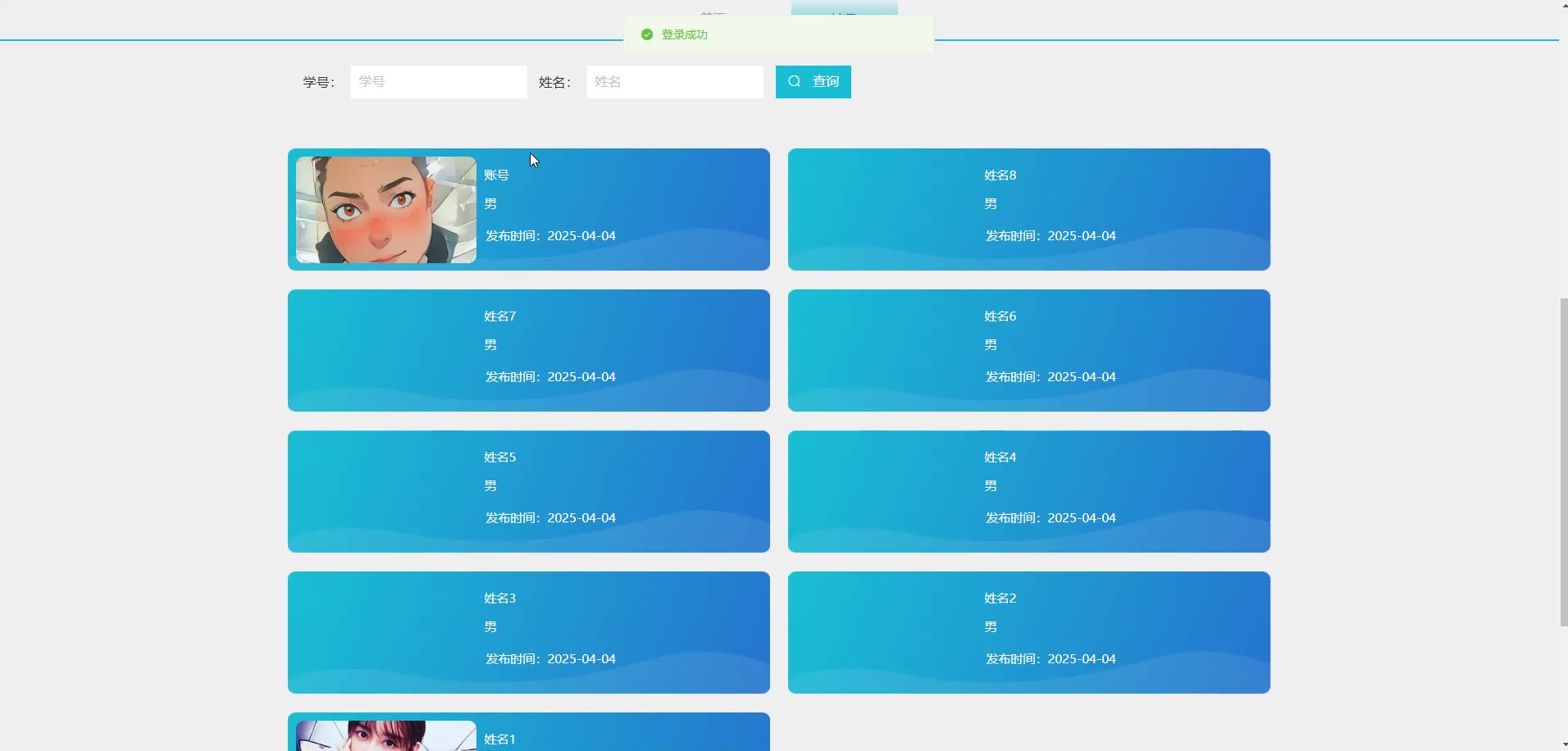The image size is (1568, 751).
Task: Click the 姓名4 card title
Action: coord(1001,457)
